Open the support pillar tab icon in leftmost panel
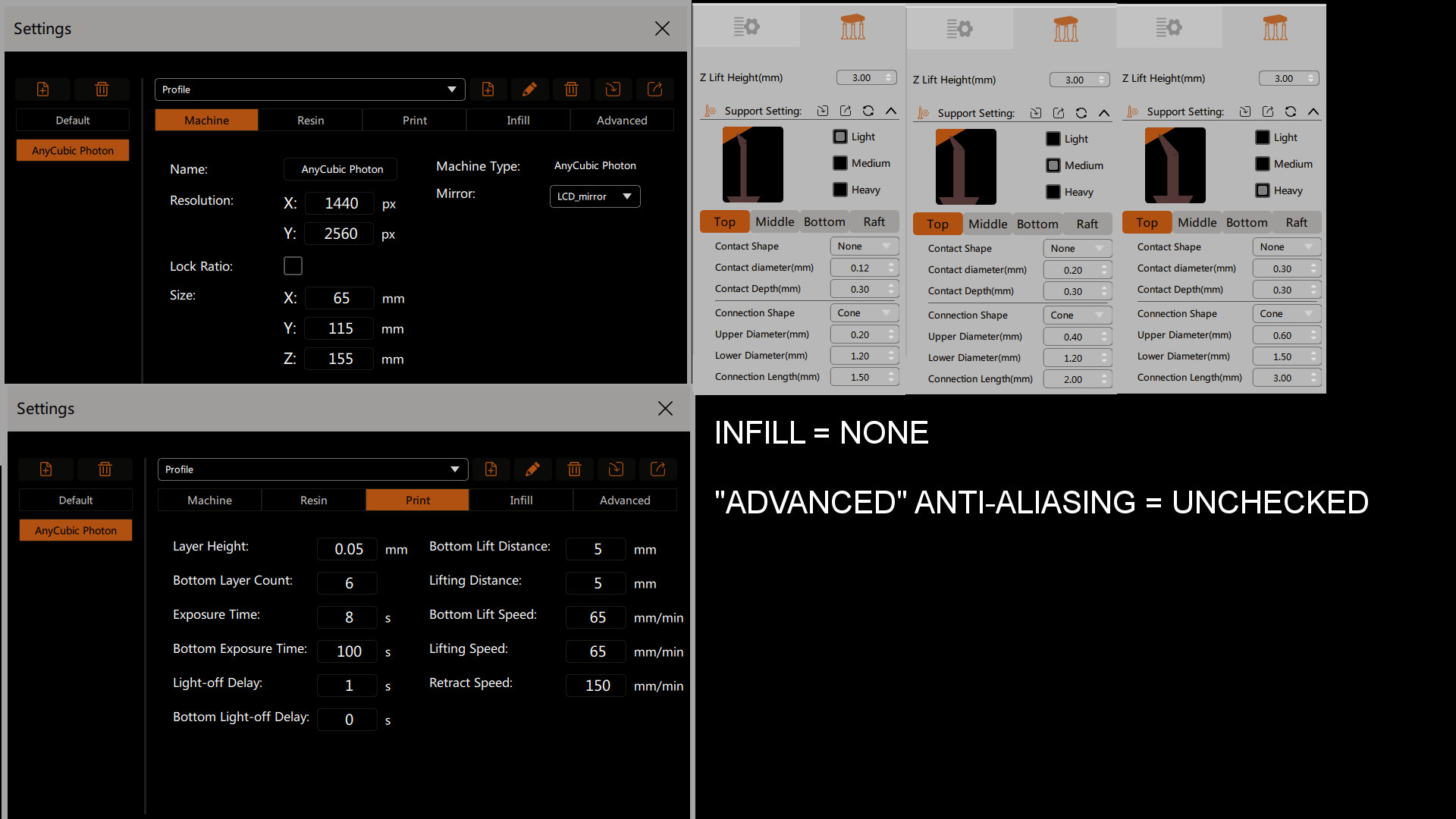This screenshot has height=819, width=1456. pos(852,27)
